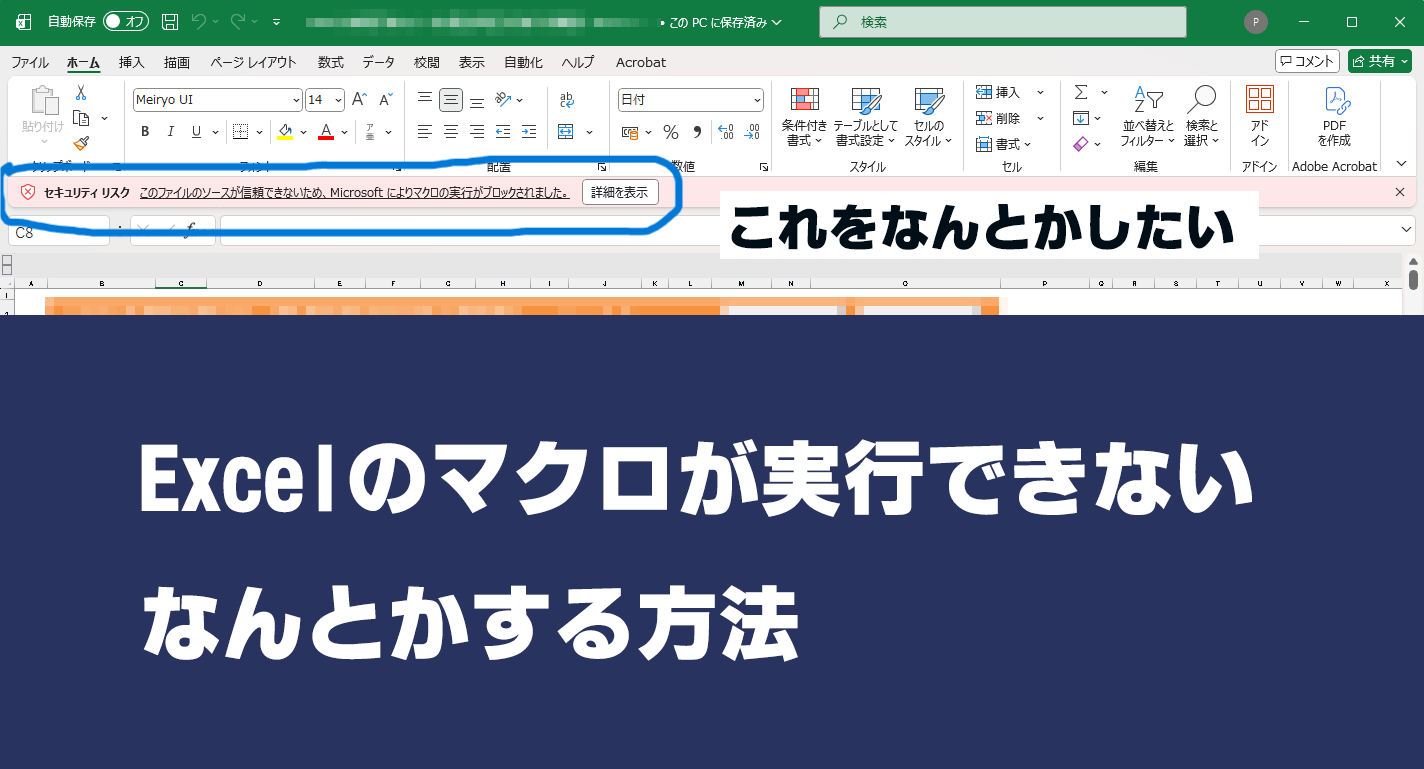Open the 数式 ribbon tab

click(330, 62)
